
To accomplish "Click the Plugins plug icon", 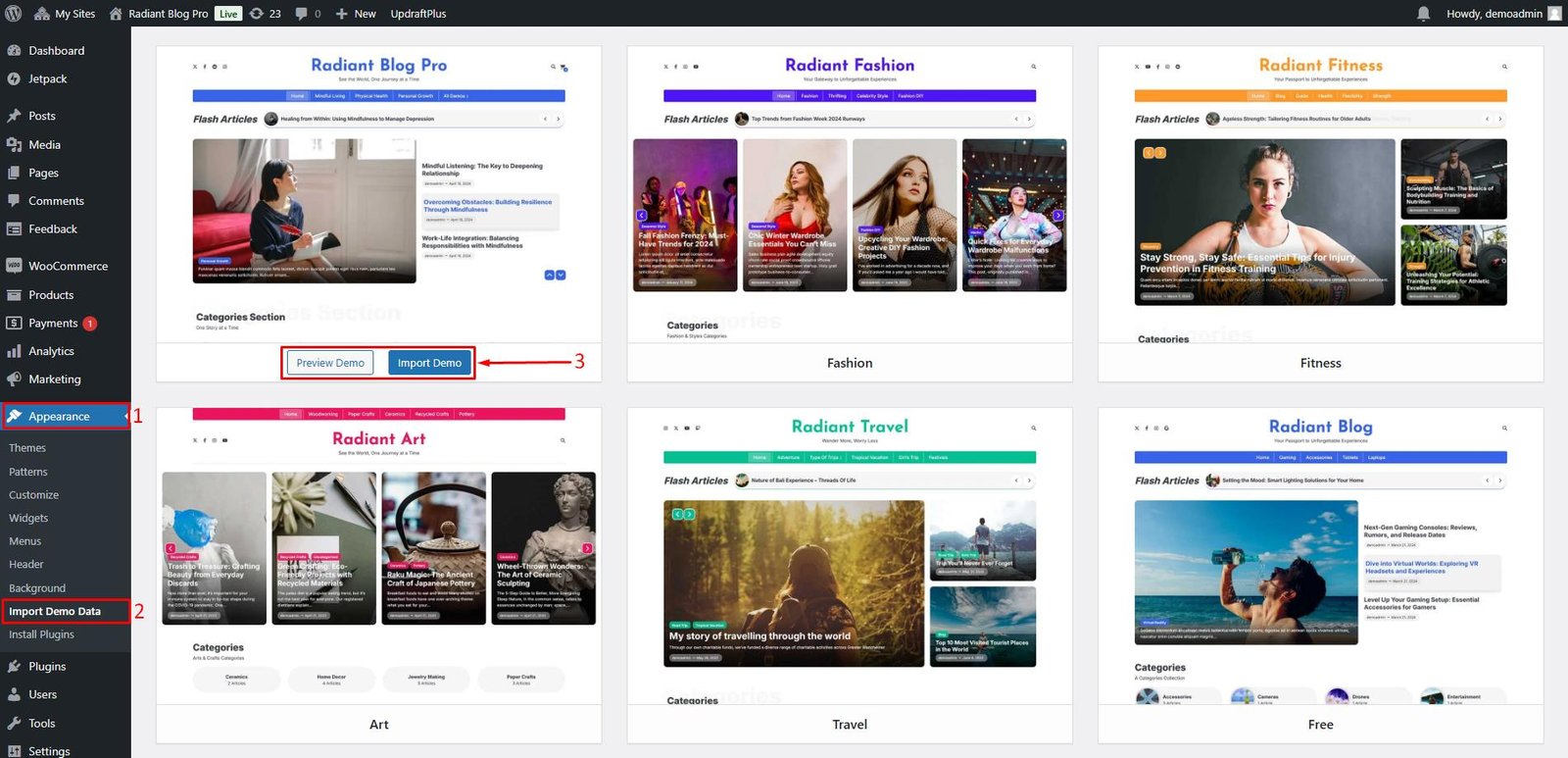I will point(14,667).
